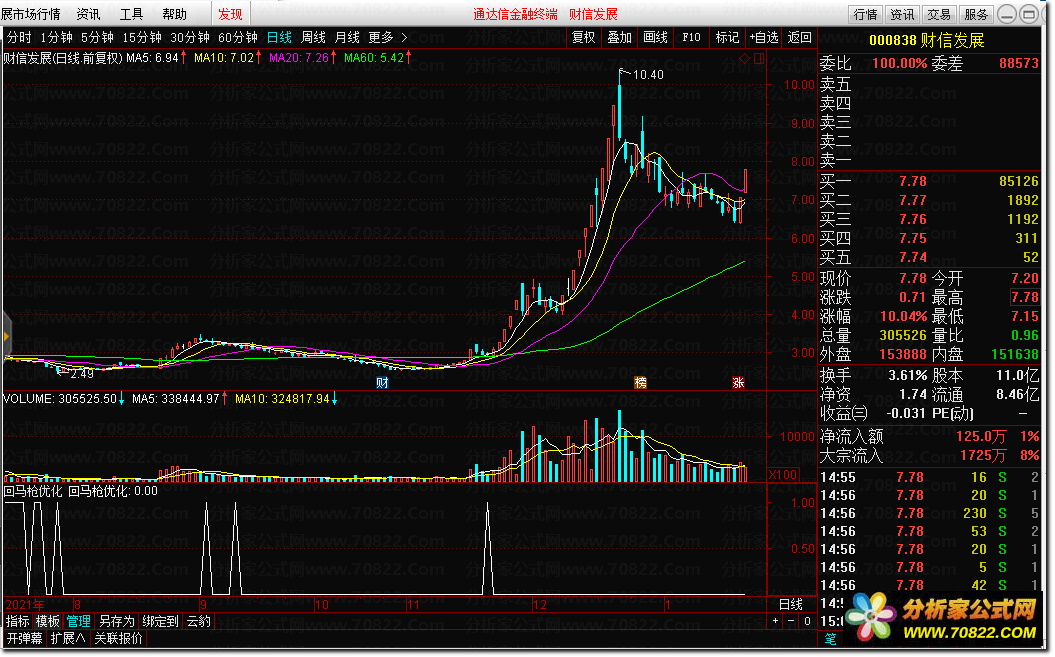
Task: Click the 0 reset button
Action: click(807, 621)
